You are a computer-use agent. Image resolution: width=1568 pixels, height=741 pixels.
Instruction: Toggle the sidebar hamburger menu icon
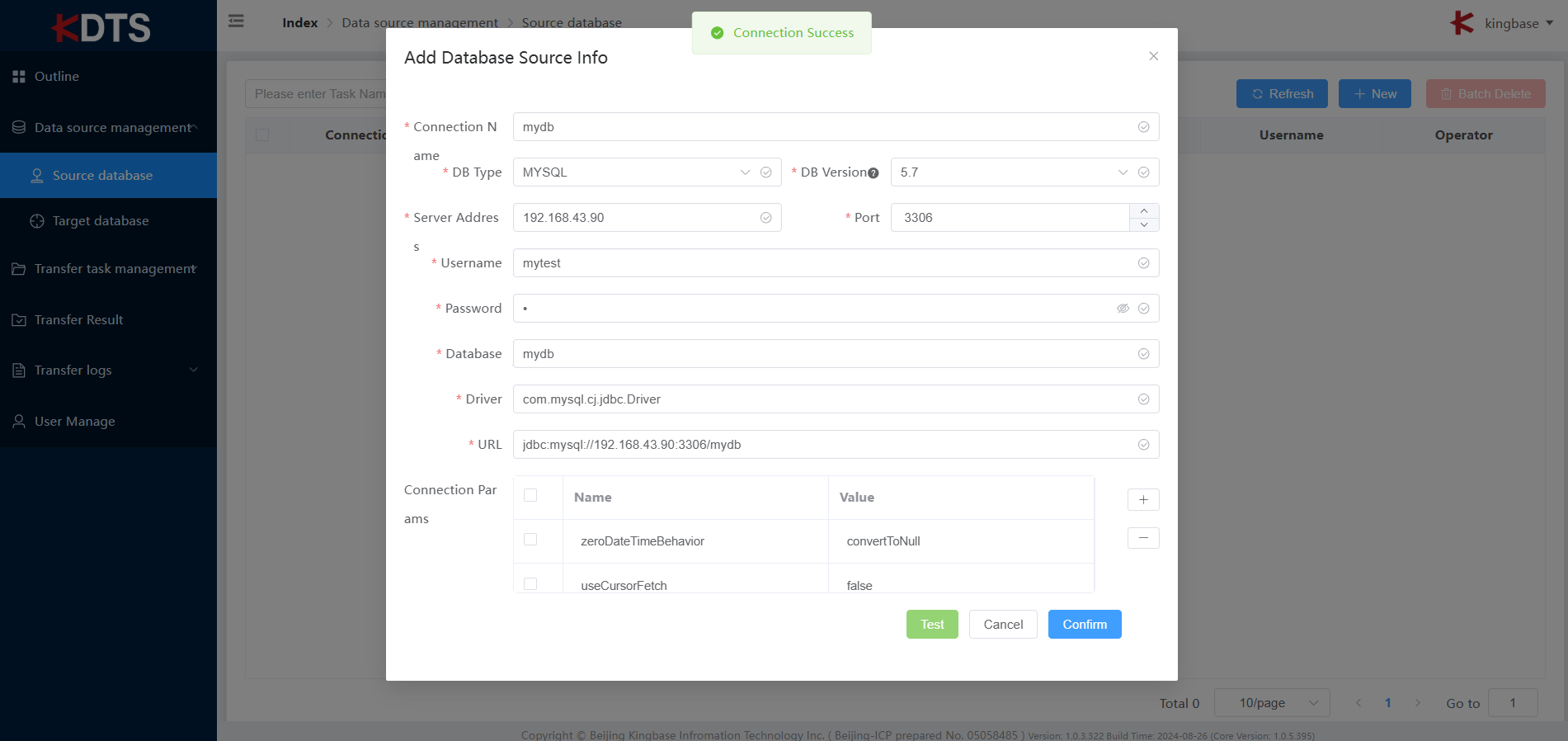coord(236,21)
